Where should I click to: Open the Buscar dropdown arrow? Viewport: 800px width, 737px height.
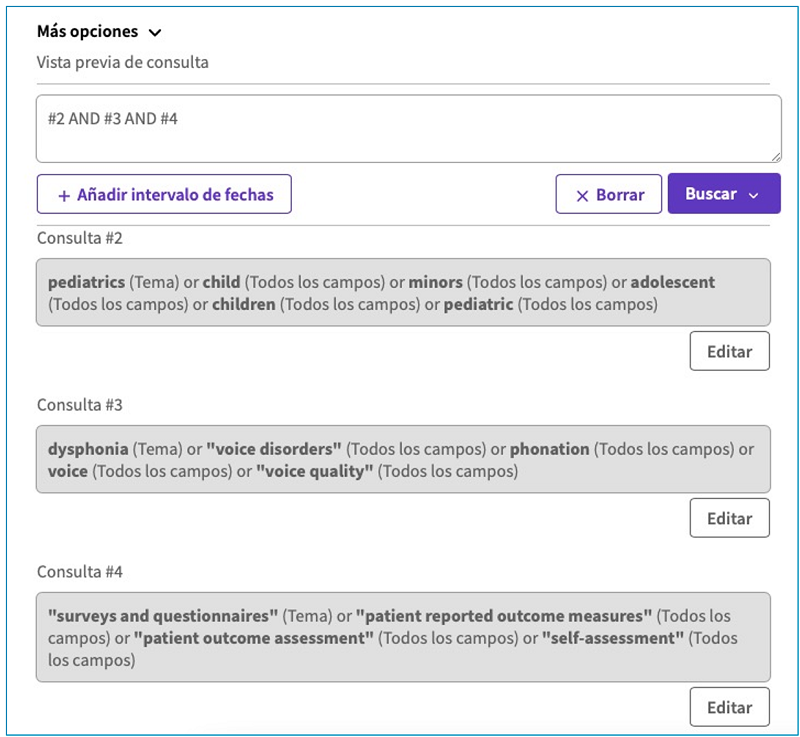click(x=754, y=195)
